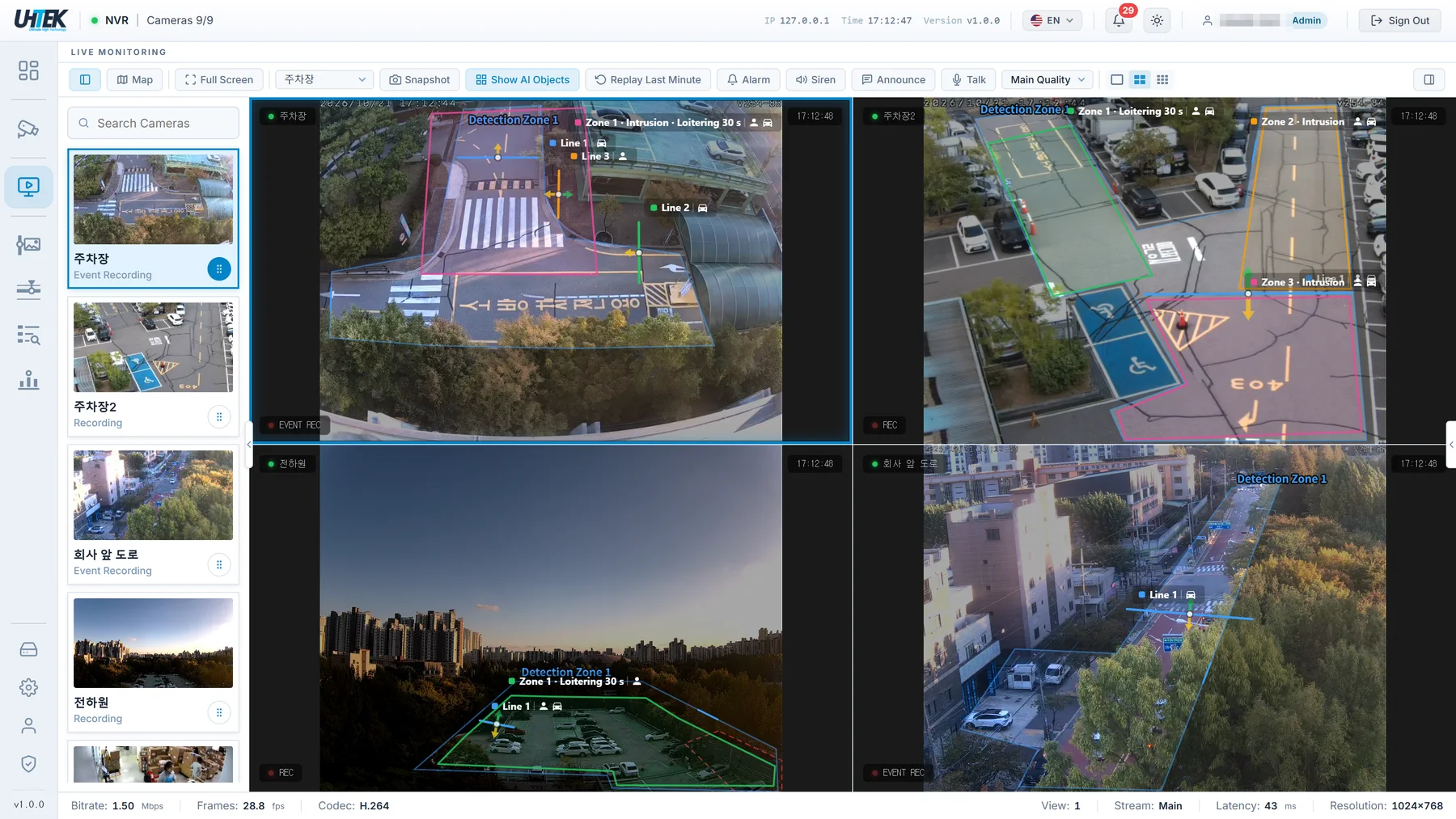Open the storage drive sidebar icon

pyautogui.click(x=28, y=649)
